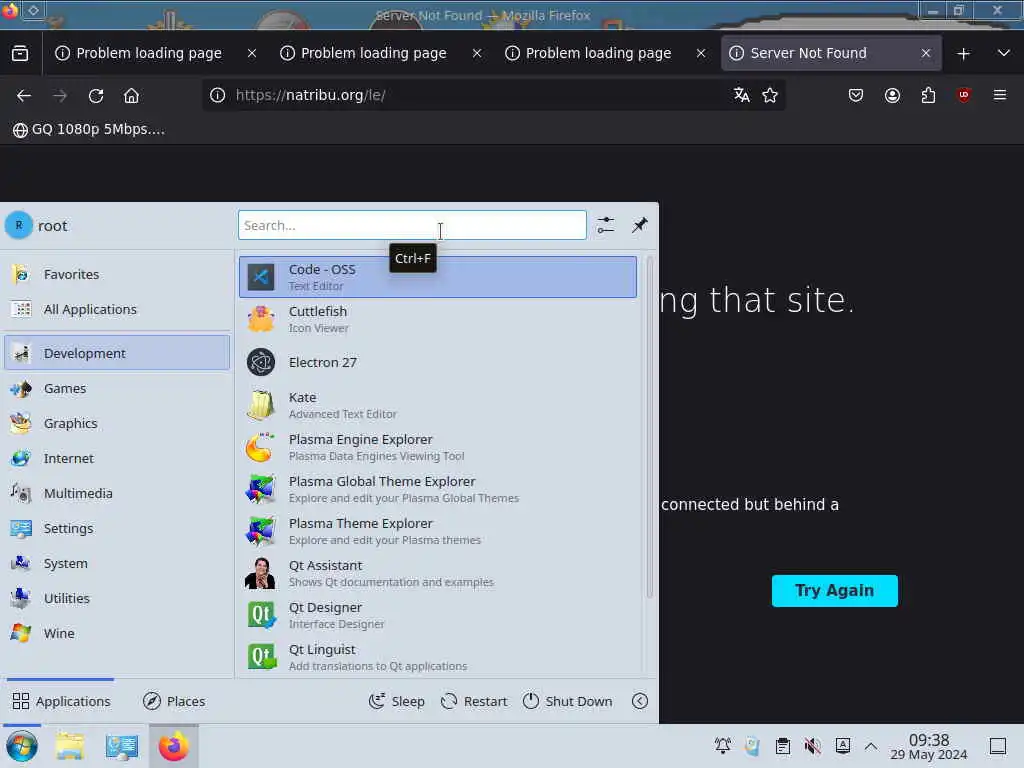Open Firefox hamburger application menu
1024x768 pixels.
[1000, 95]
